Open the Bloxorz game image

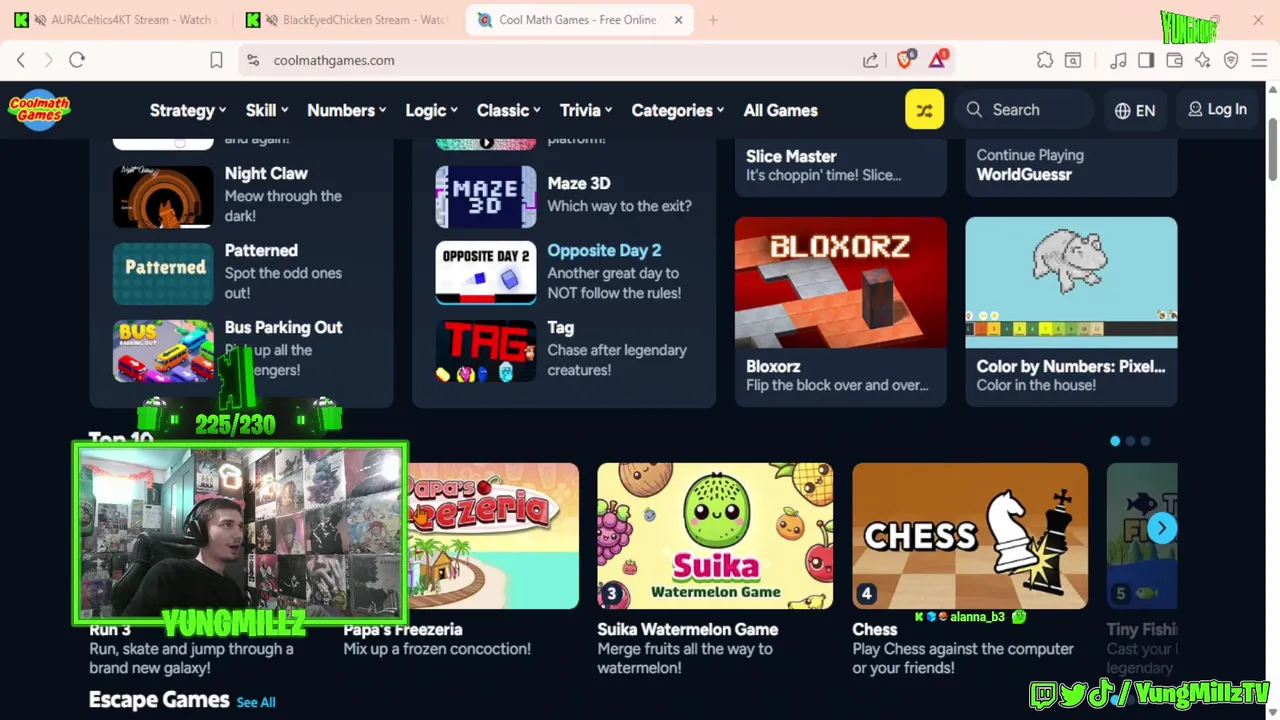point(841,282)
